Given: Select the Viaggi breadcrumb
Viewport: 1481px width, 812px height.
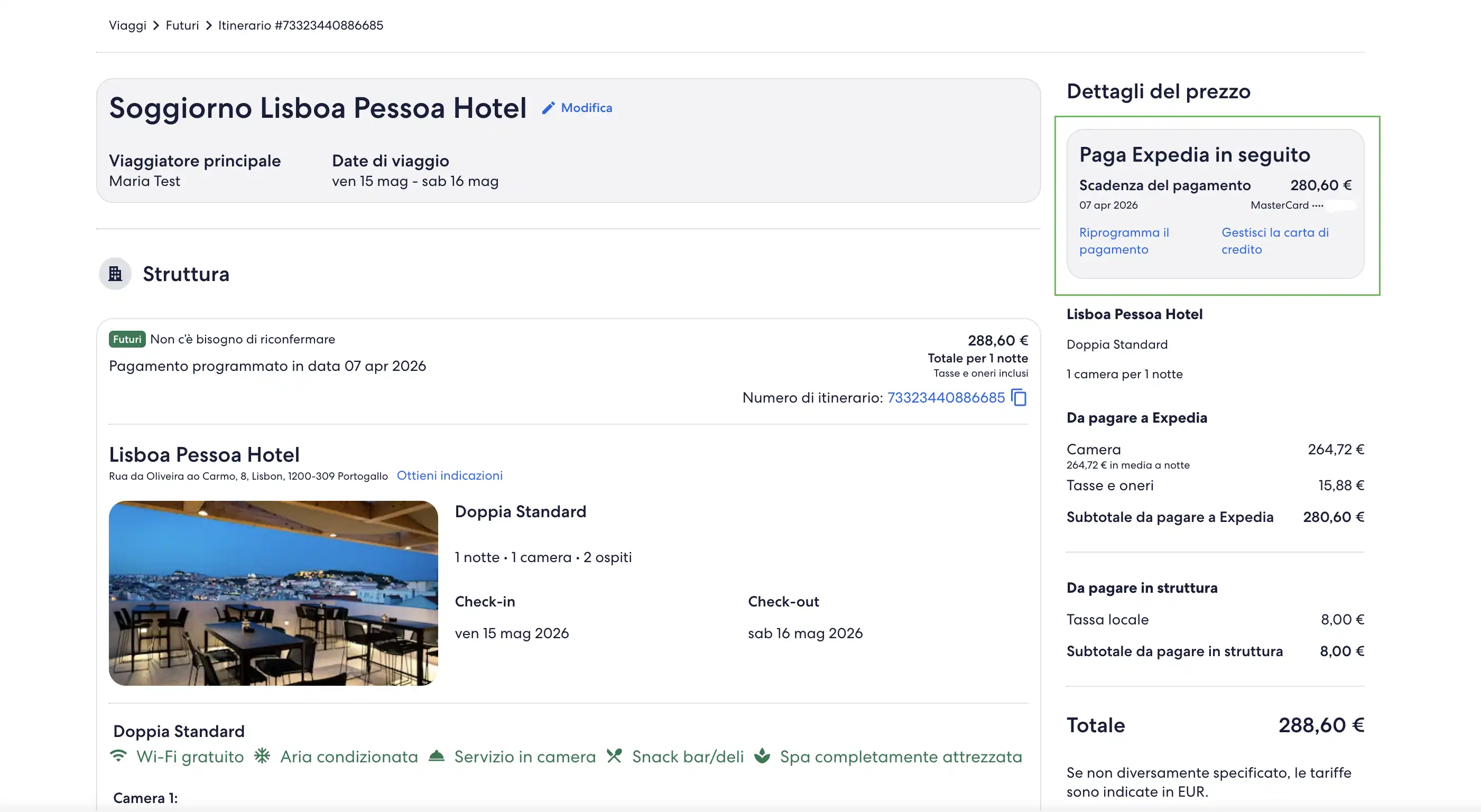Looking at the screenshot, I should [x=127, y=25].
